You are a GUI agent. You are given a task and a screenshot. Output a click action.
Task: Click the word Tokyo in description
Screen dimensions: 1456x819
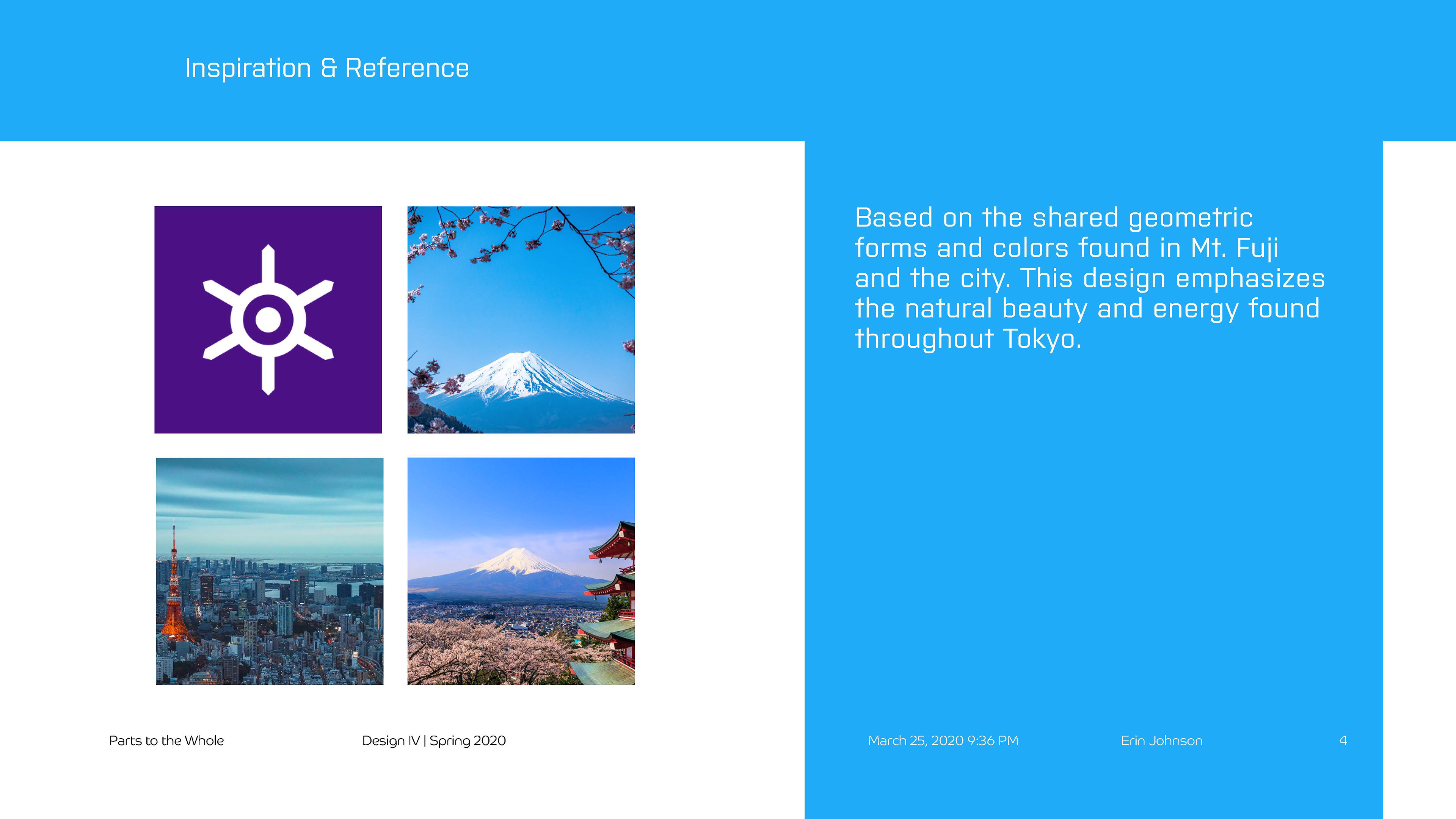tap(1039, 339)
